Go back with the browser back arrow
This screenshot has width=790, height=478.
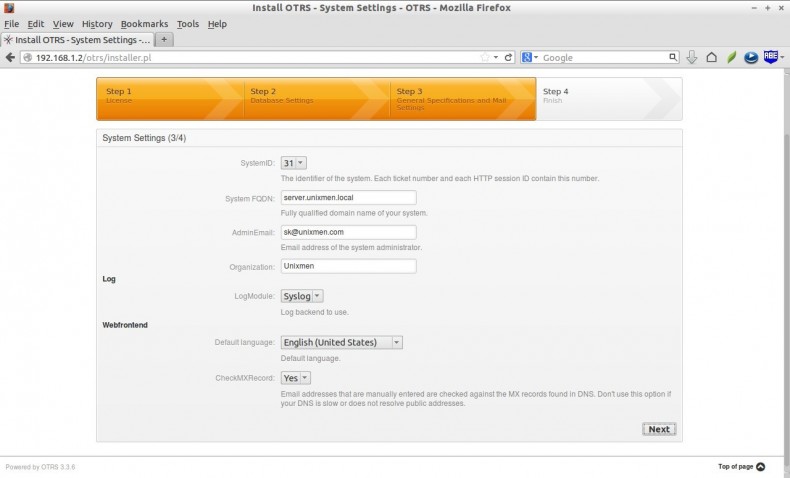10,57
